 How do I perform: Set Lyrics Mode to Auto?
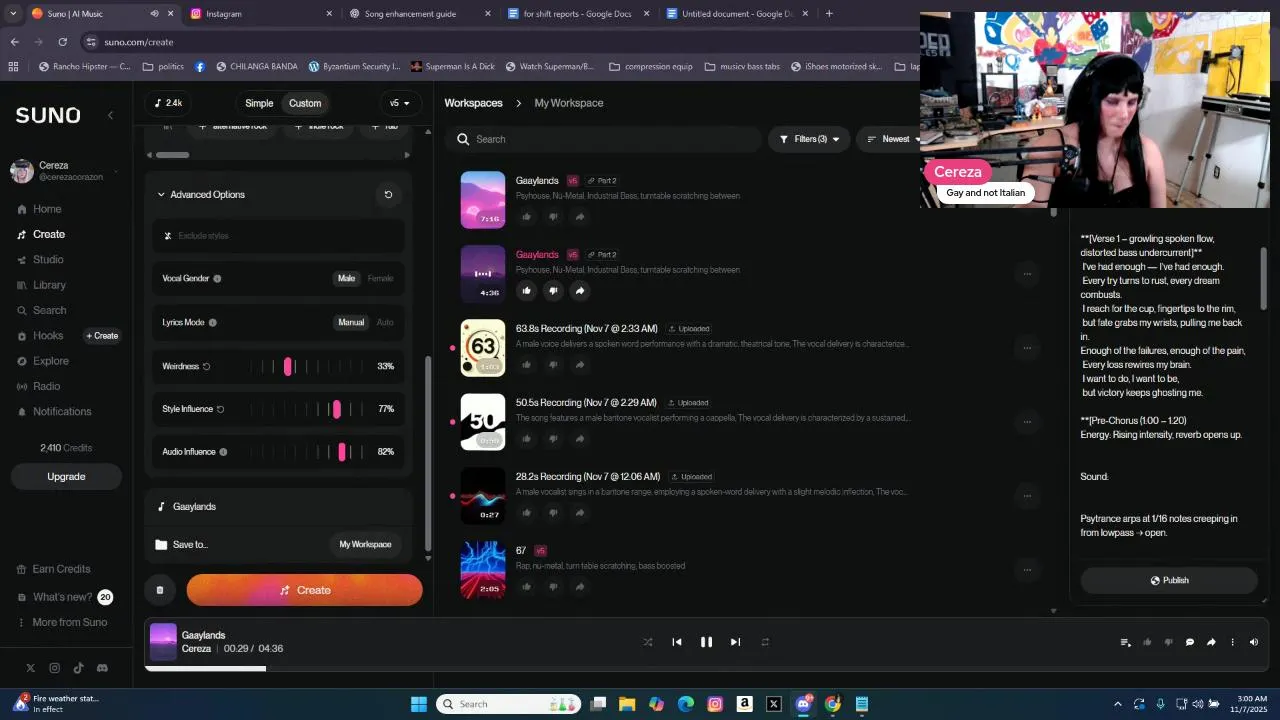[x=385, y=323]
